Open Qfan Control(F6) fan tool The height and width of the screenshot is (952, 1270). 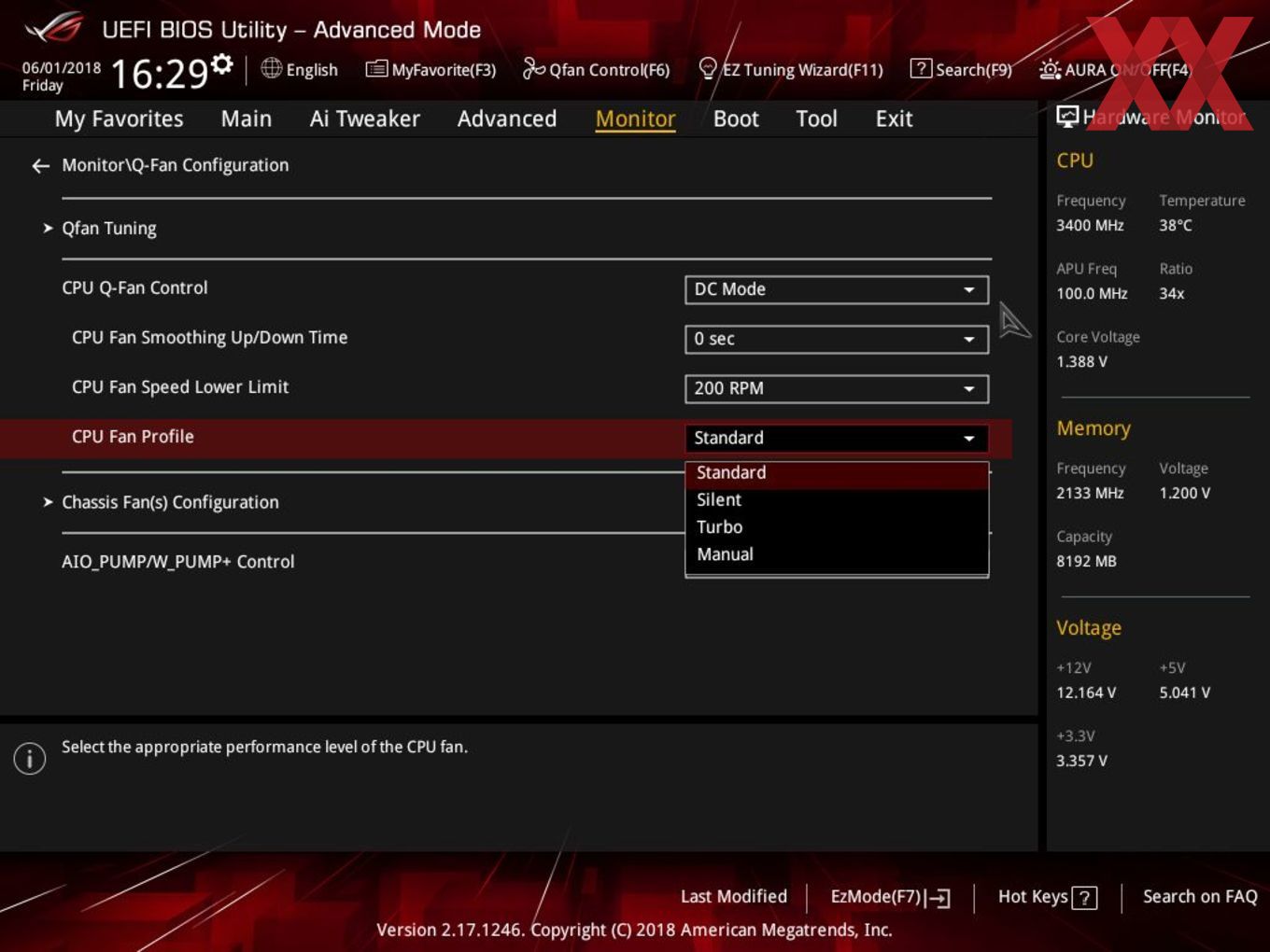coord(596,69)
